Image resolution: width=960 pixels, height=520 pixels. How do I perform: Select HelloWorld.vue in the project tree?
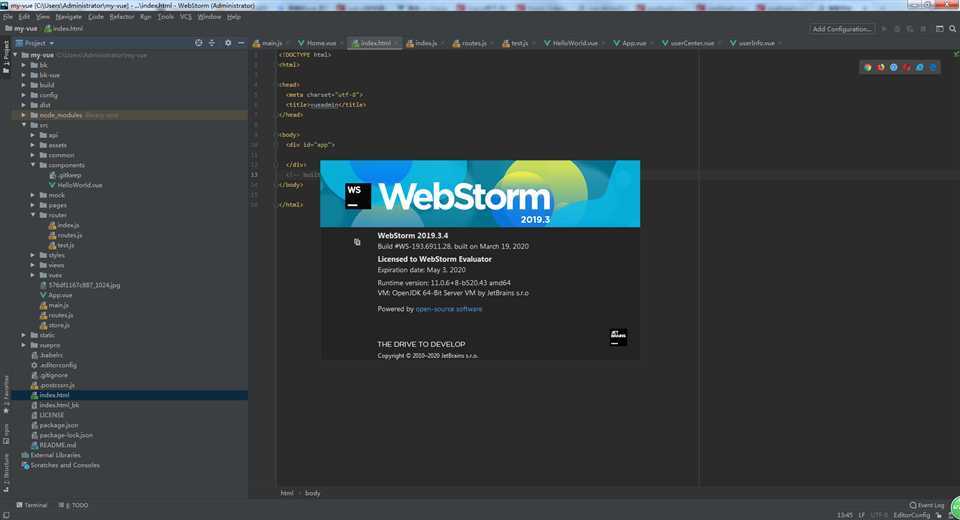(75, 185)
